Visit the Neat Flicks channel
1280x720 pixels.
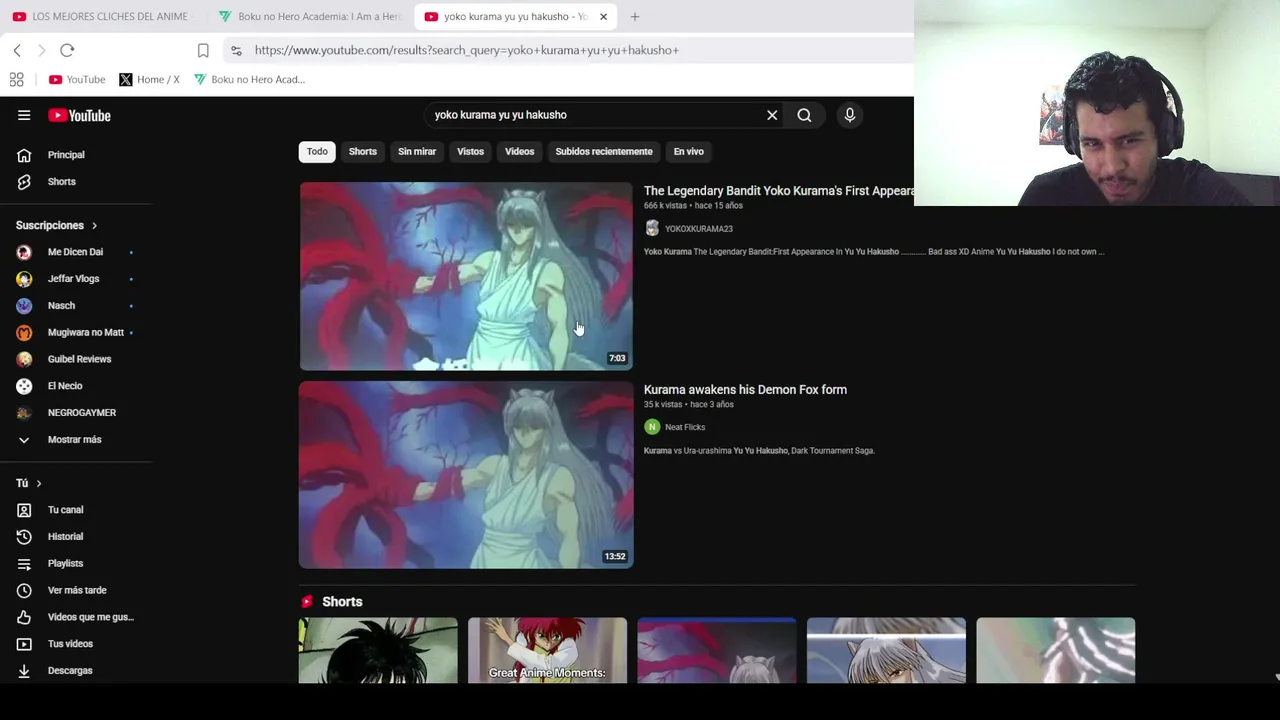(685, 427)
